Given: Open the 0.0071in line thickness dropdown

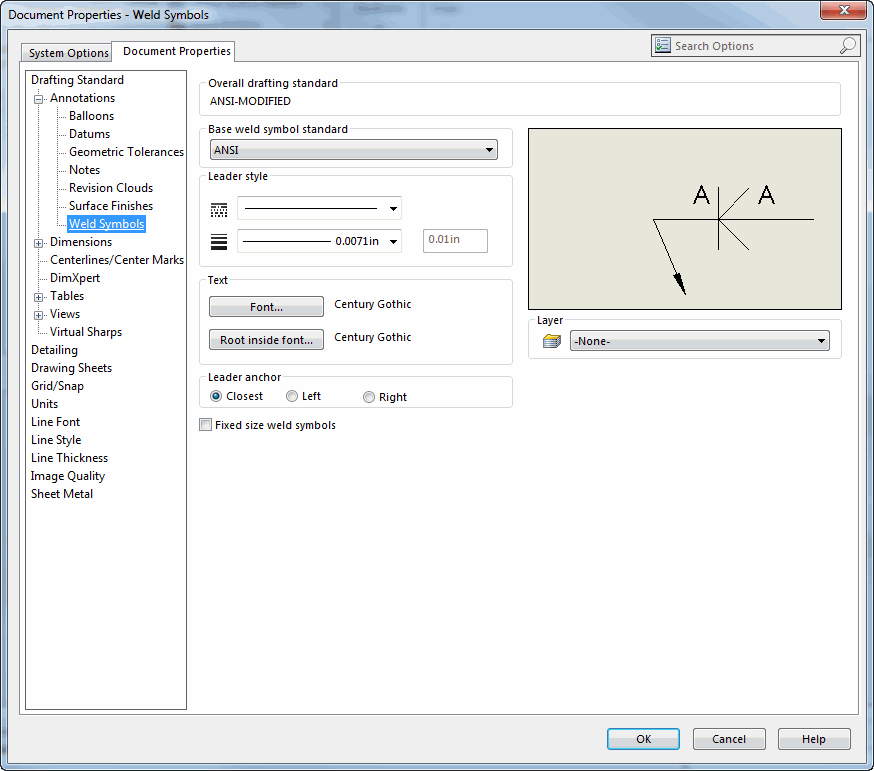Looking at the screenshot, I should point(319,241).
